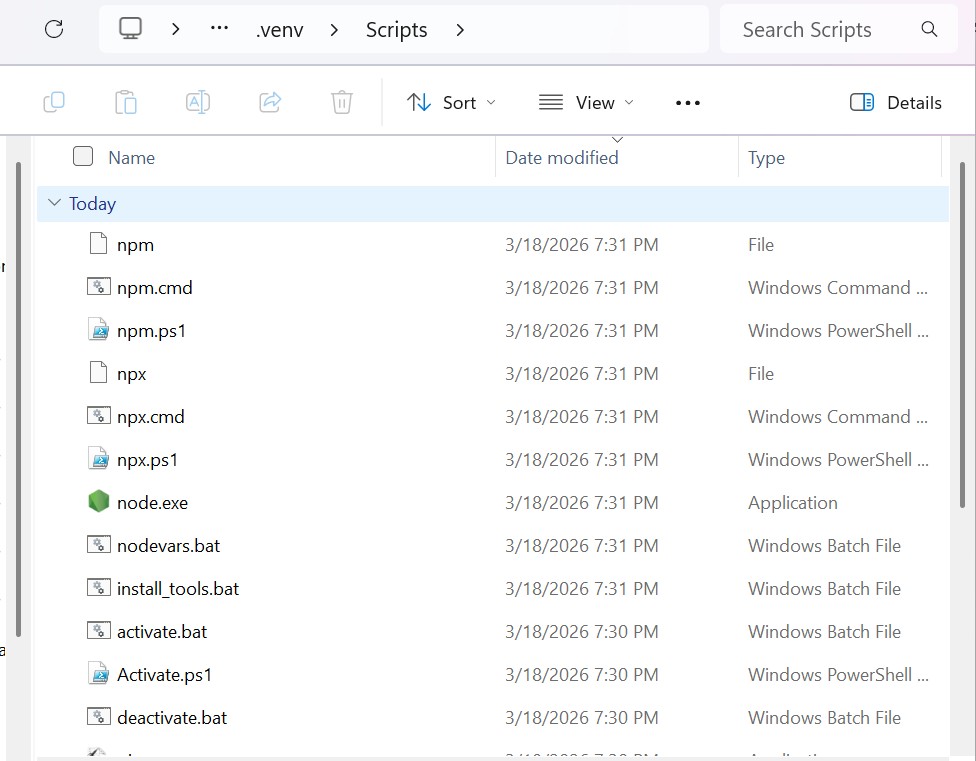976x761 pixels.
Task: Click into the Search Scripts field
Action: point(838,29)
